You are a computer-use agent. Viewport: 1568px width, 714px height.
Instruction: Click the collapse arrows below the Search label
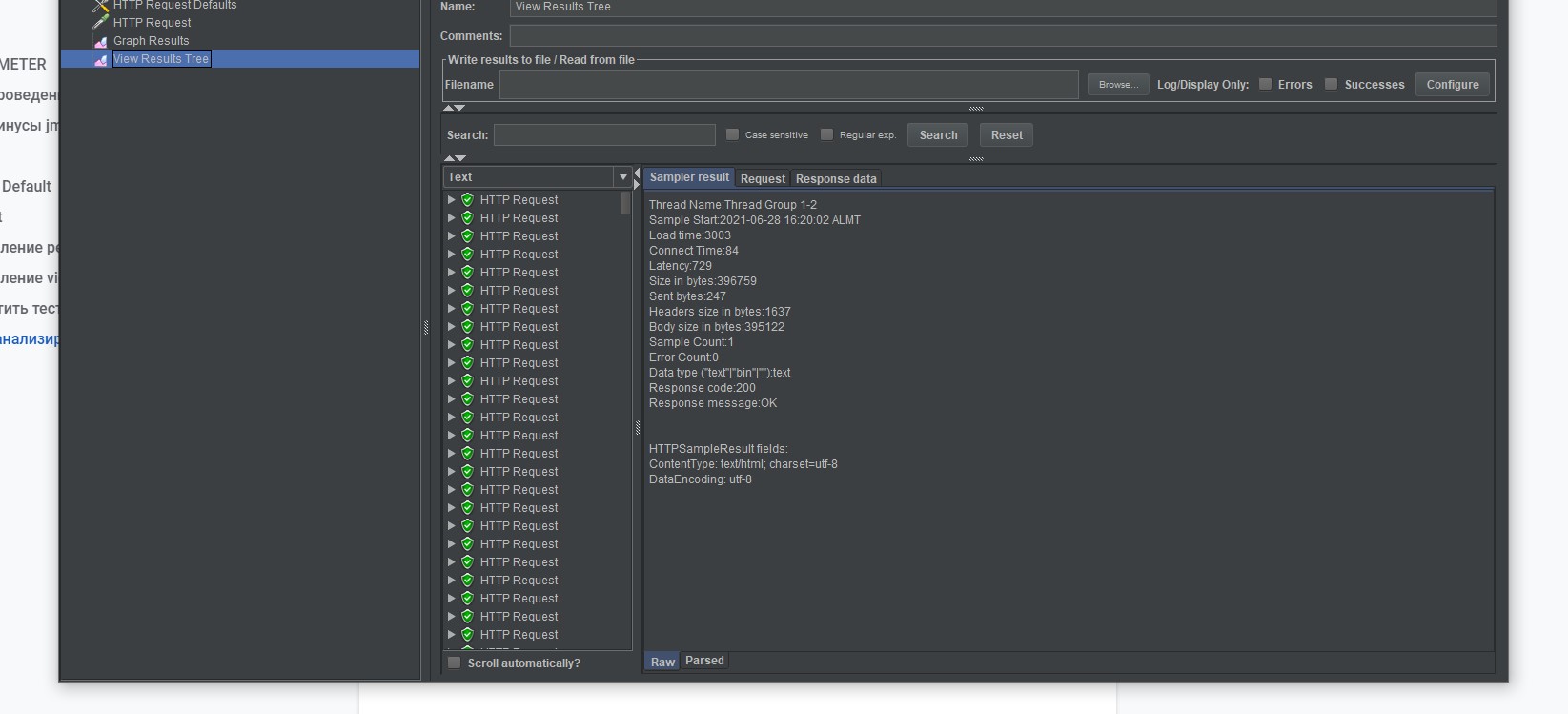(x=454, y=158)
